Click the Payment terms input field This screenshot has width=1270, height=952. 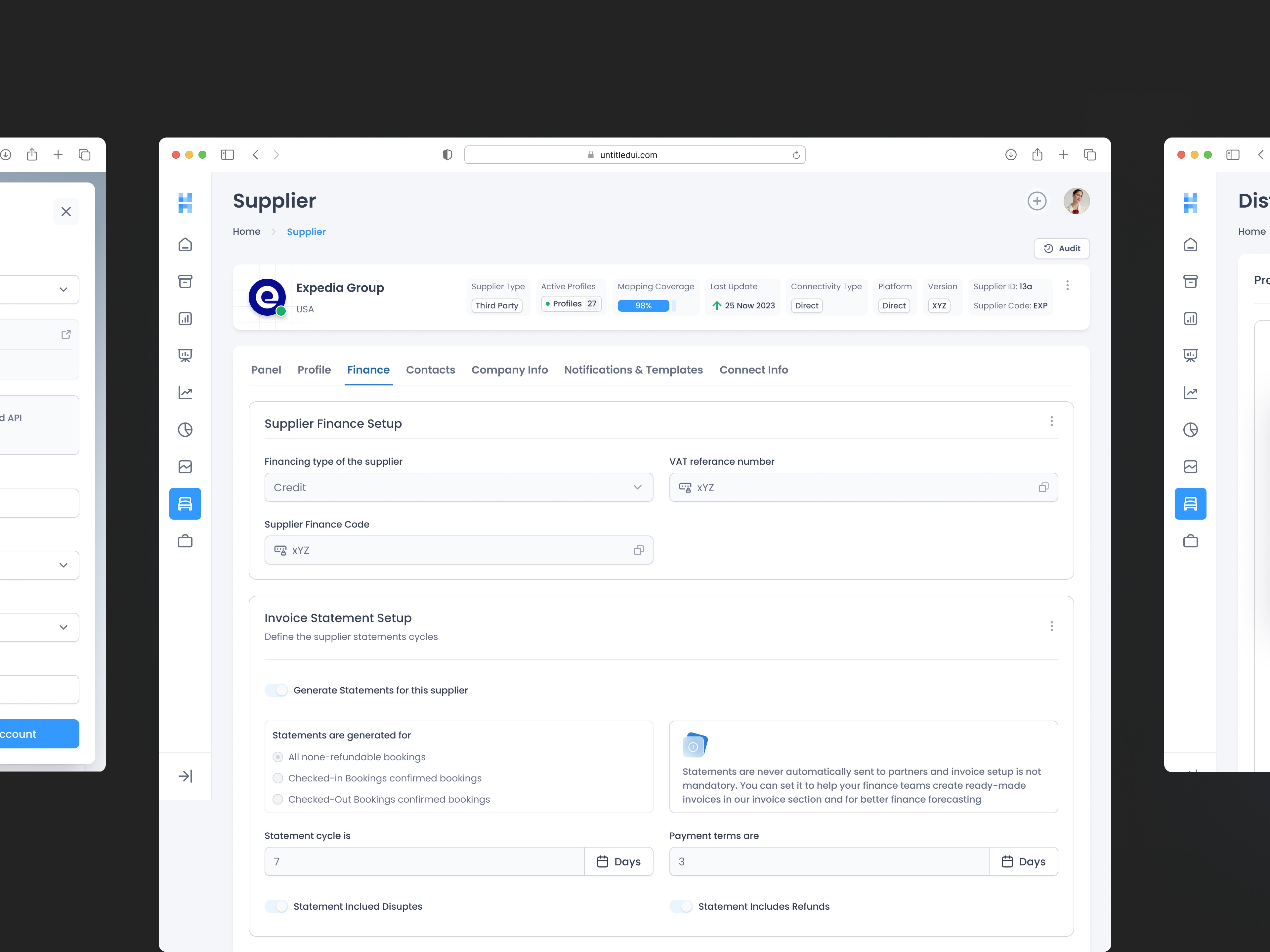coord(827,861)
